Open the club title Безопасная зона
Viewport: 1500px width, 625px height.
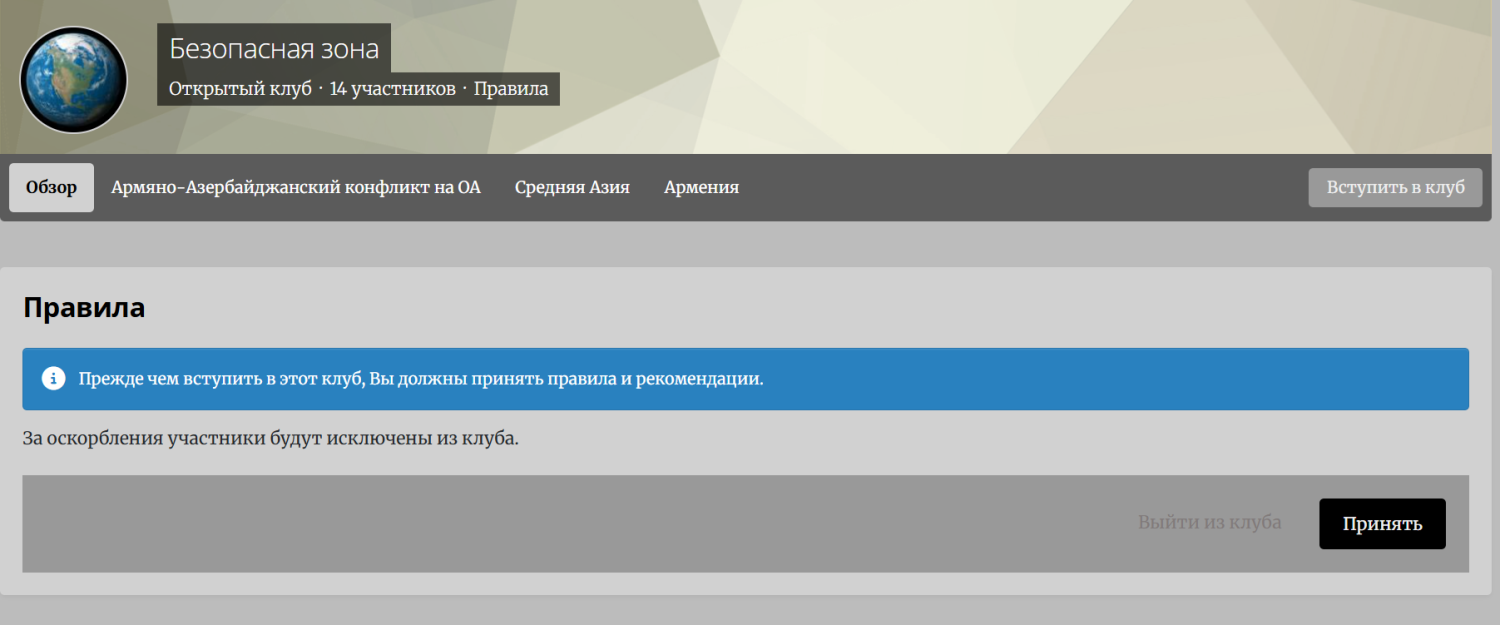273,48
